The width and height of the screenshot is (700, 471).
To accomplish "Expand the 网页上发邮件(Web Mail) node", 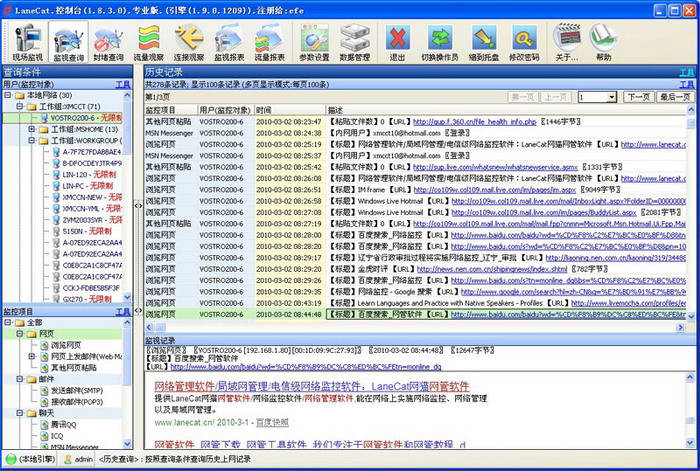I will click(x=32, y=356).
